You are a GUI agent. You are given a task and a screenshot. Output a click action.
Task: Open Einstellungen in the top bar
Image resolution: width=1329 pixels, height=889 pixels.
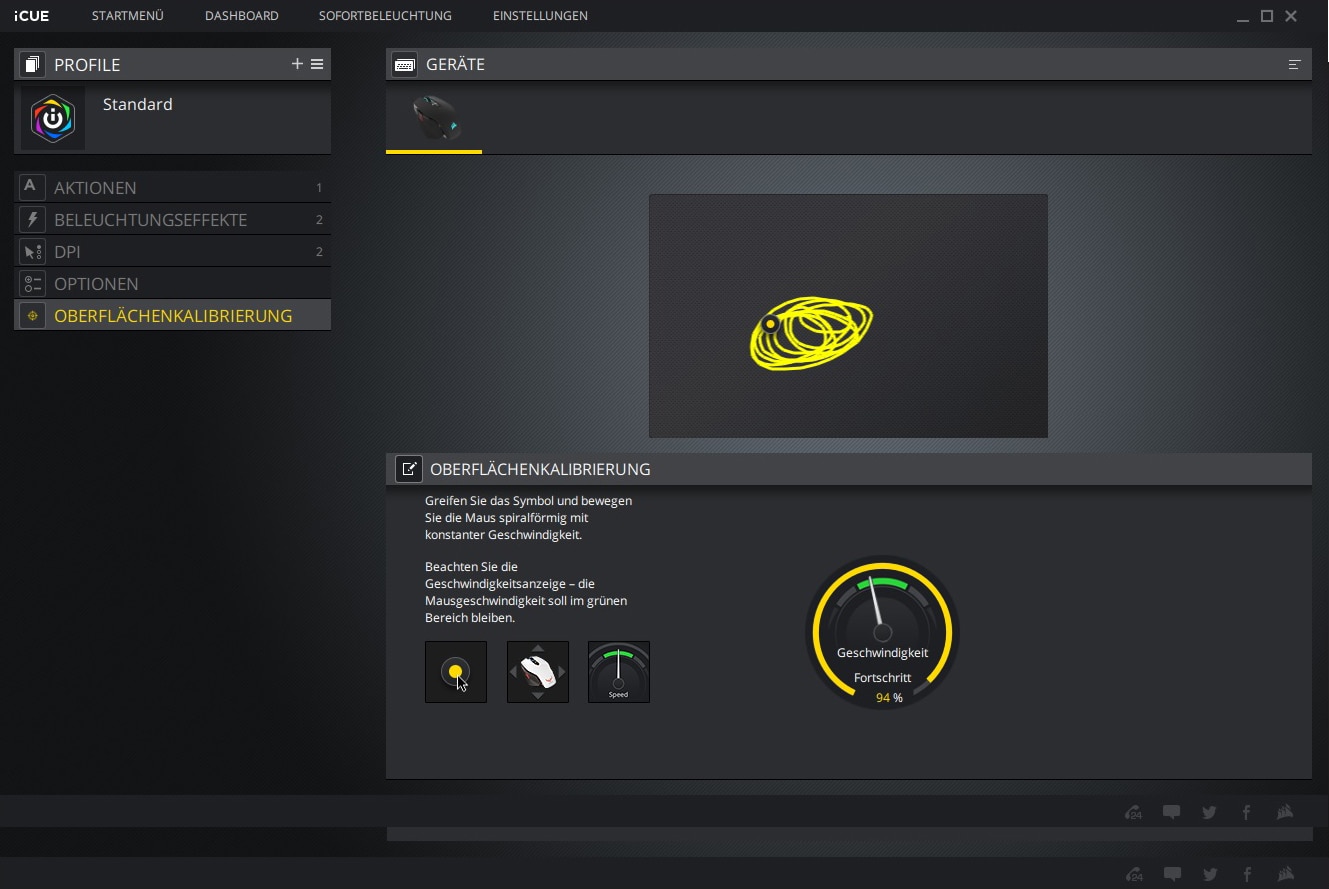(540, 16)
